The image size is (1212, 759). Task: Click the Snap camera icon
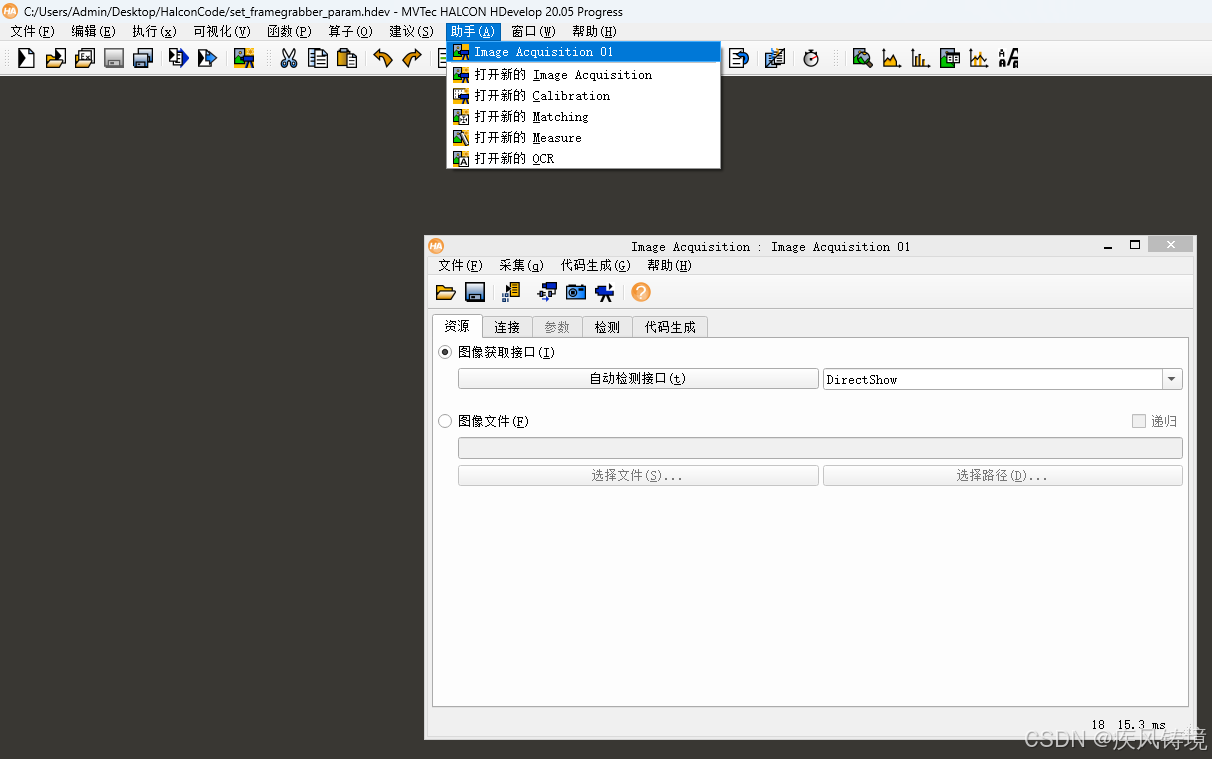576,292
